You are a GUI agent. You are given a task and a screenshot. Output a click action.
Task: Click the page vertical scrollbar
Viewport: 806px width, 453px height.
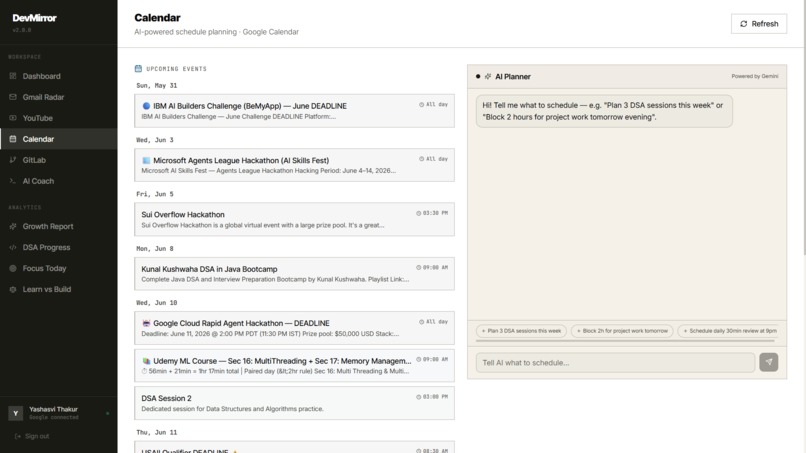point(803,129)
